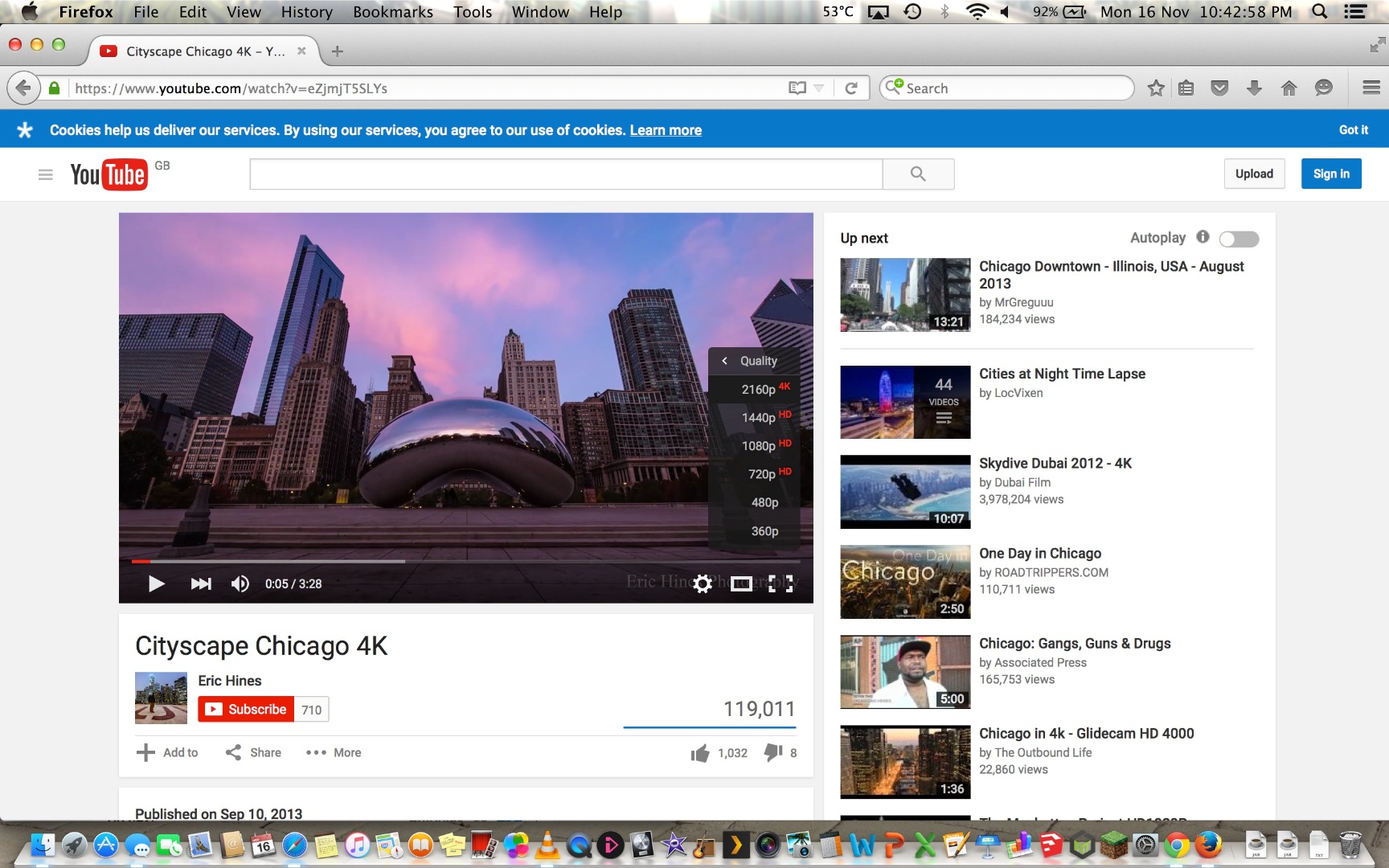The image size is (1389, 868).
Task: Open the Firefox hamburger menu
Action: pyautogui.click(x=1371, y=88)
